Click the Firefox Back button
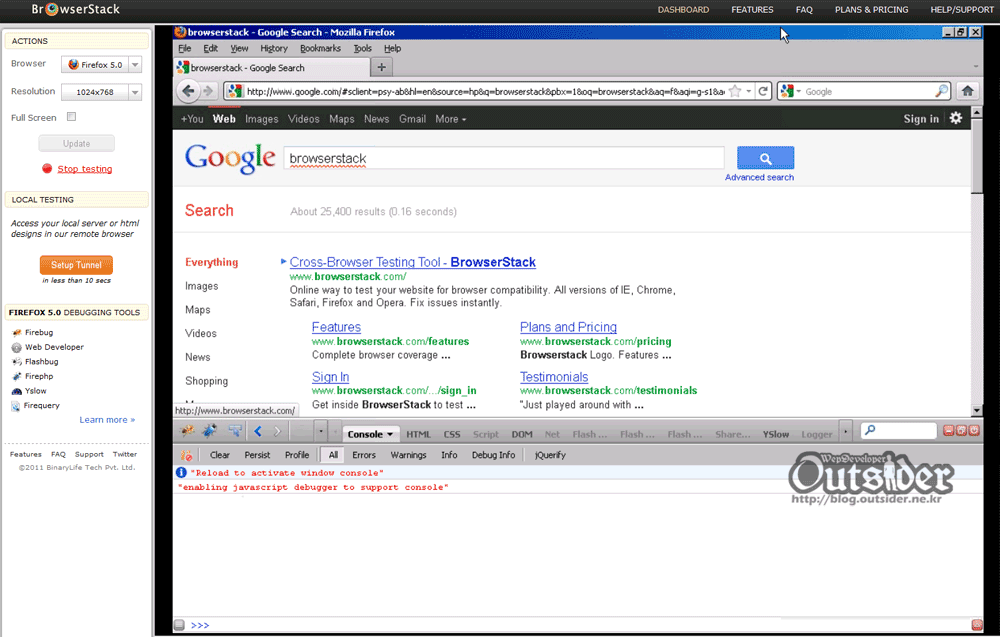The height and width of the screenshot is (637, 1000). click(188, 91)
